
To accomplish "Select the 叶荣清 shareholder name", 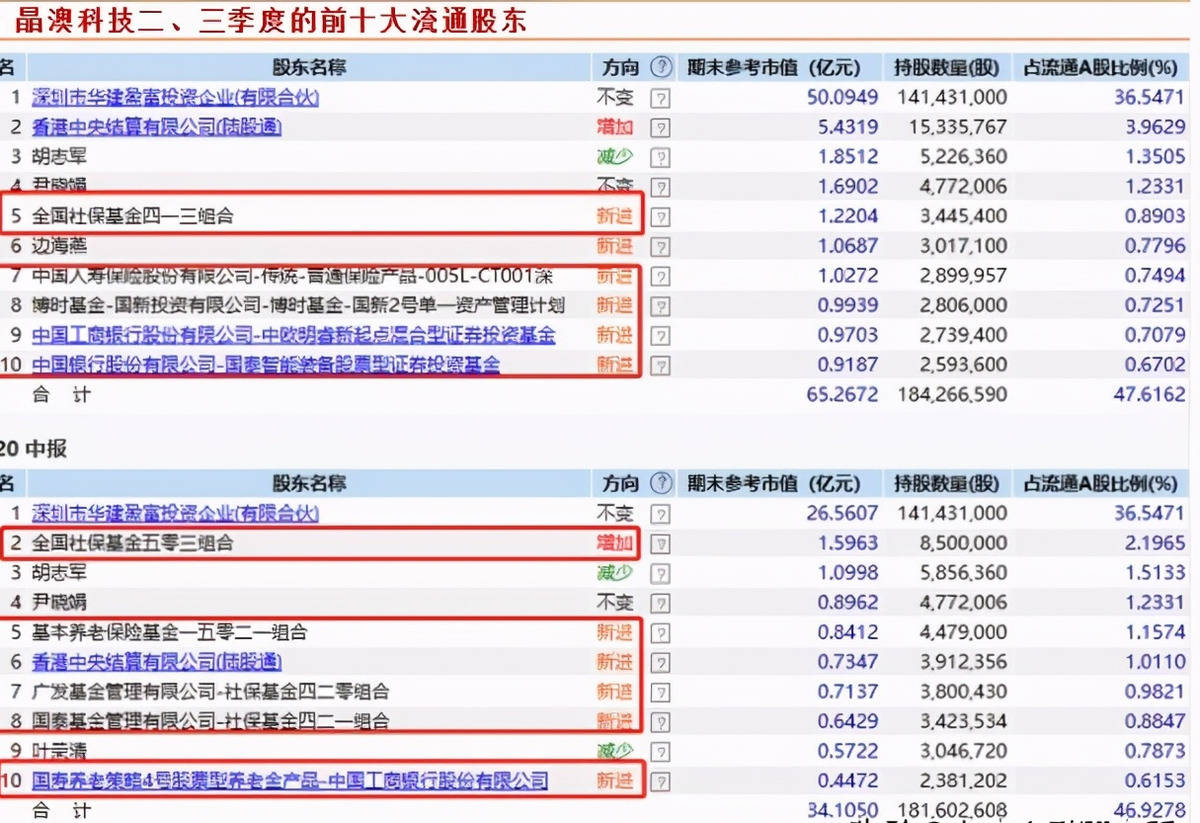I will pyautogui.click(x=60, y=751).
